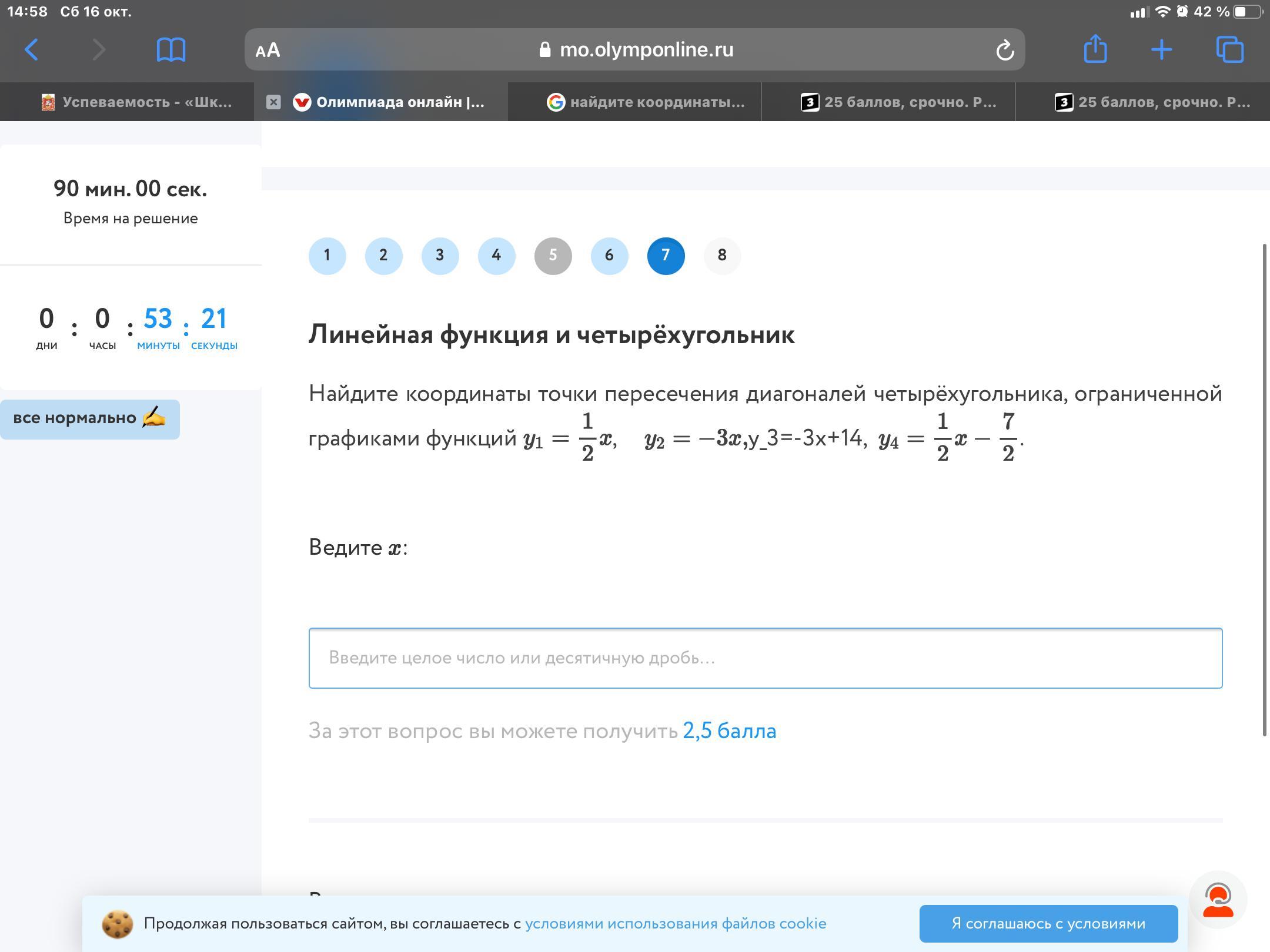Viewport: 1270px width, 952px height.
Task: Tap the page reload icon
Action: (x=1005, y=51)
